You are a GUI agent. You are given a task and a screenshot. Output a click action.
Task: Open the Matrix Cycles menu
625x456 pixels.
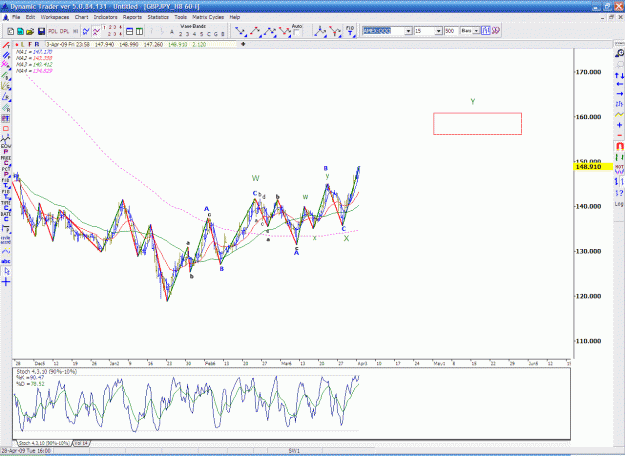click(208, 17)
